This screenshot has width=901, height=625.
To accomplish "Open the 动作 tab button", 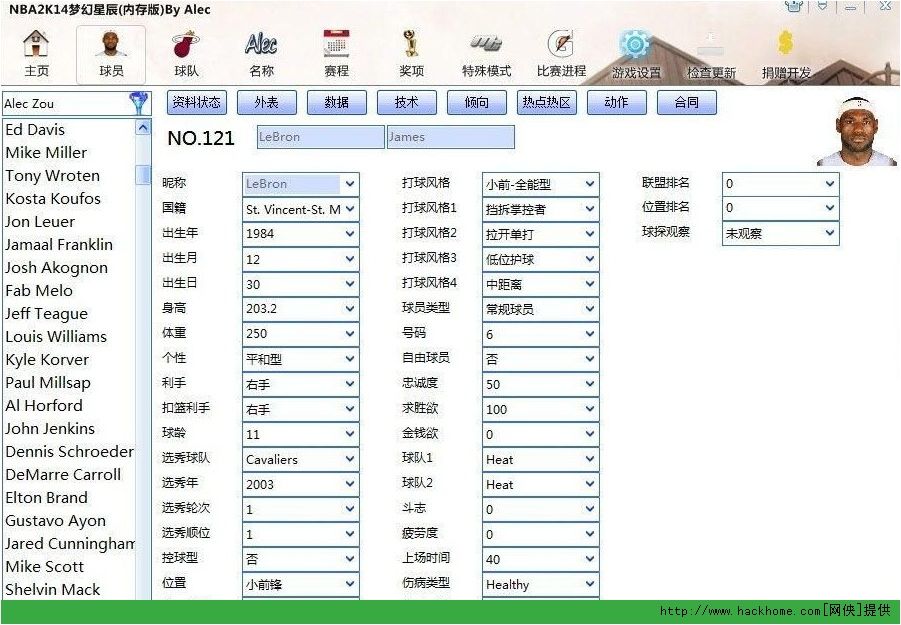I will coord(617,103).
